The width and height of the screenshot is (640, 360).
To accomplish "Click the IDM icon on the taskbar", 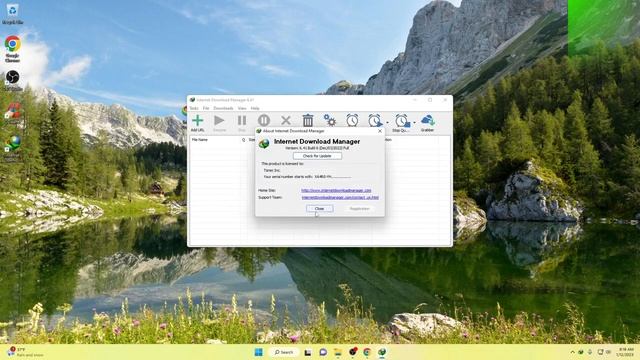I will point(382,352).
